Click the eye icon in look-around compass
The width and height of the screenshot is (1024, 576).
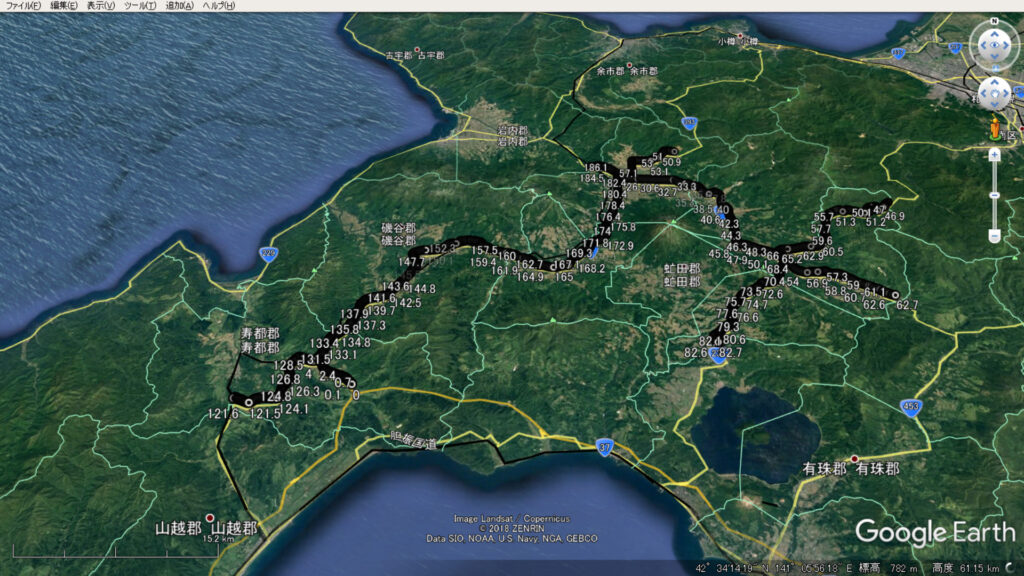pyautogui.click(x=994, y=44)
